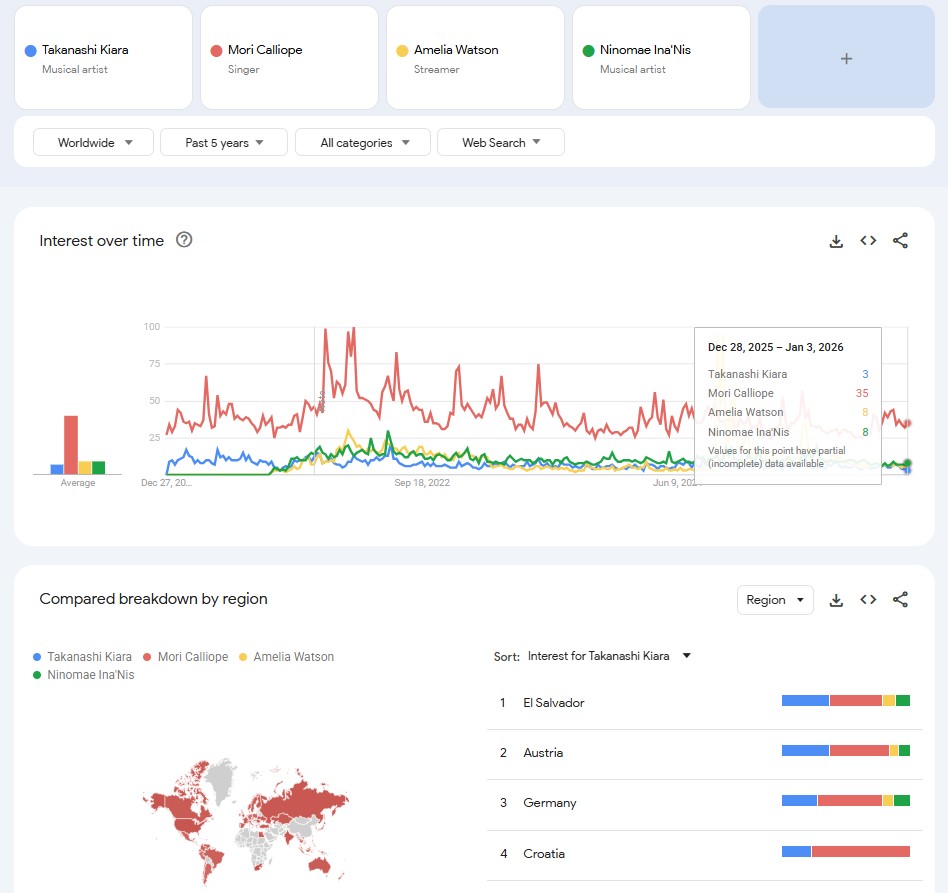Expand the All categories dropdown
Viewport: 948px width, 893px height.
point(363,142)
